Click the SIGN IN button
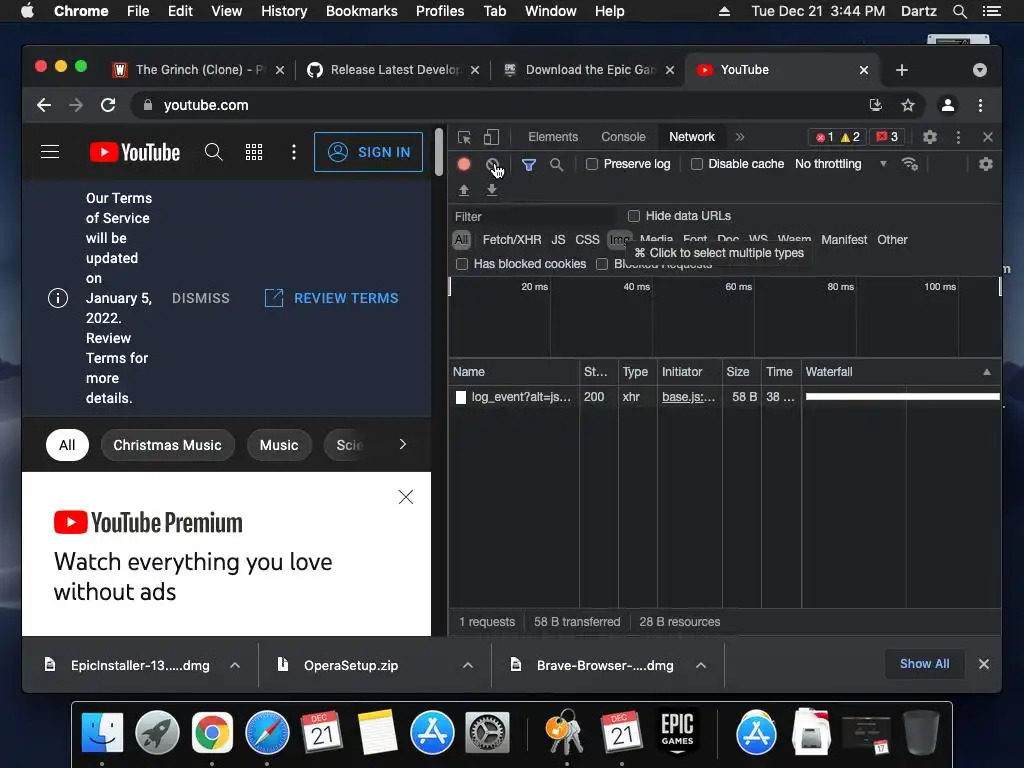 pos(368,152)
